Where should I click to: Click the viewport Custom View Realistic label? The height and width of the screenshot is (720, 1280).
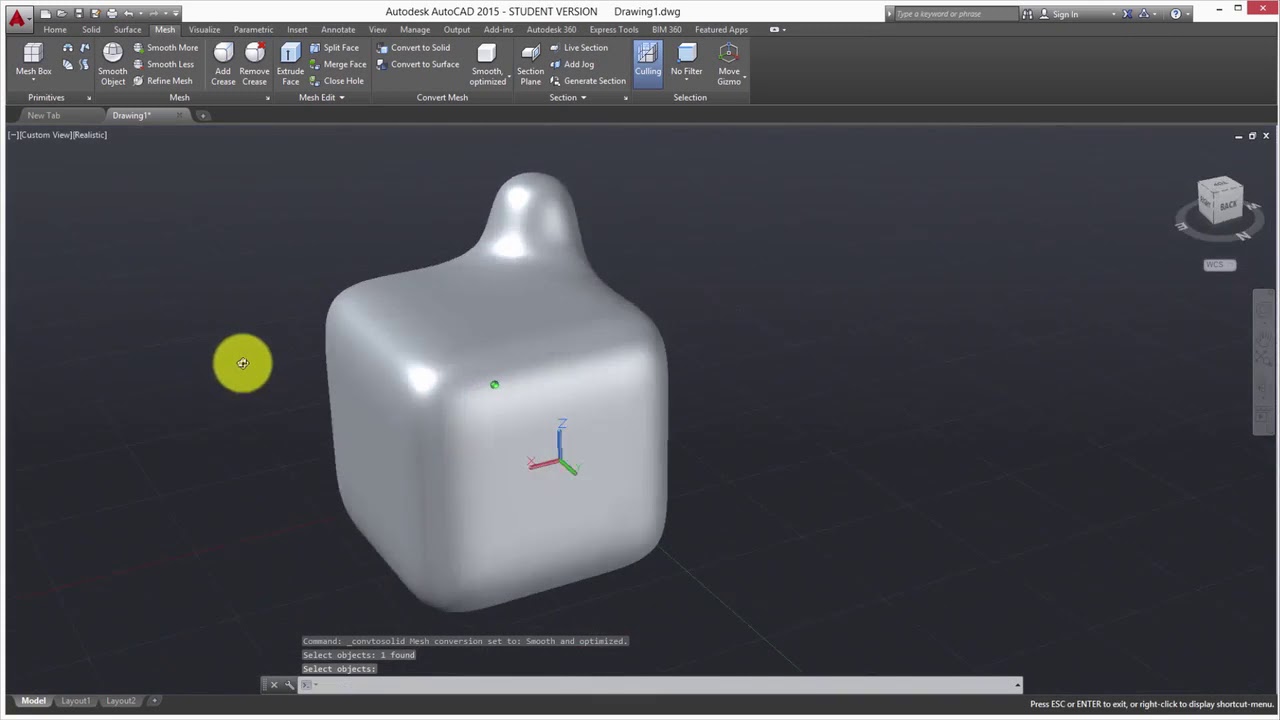(57, 135)
